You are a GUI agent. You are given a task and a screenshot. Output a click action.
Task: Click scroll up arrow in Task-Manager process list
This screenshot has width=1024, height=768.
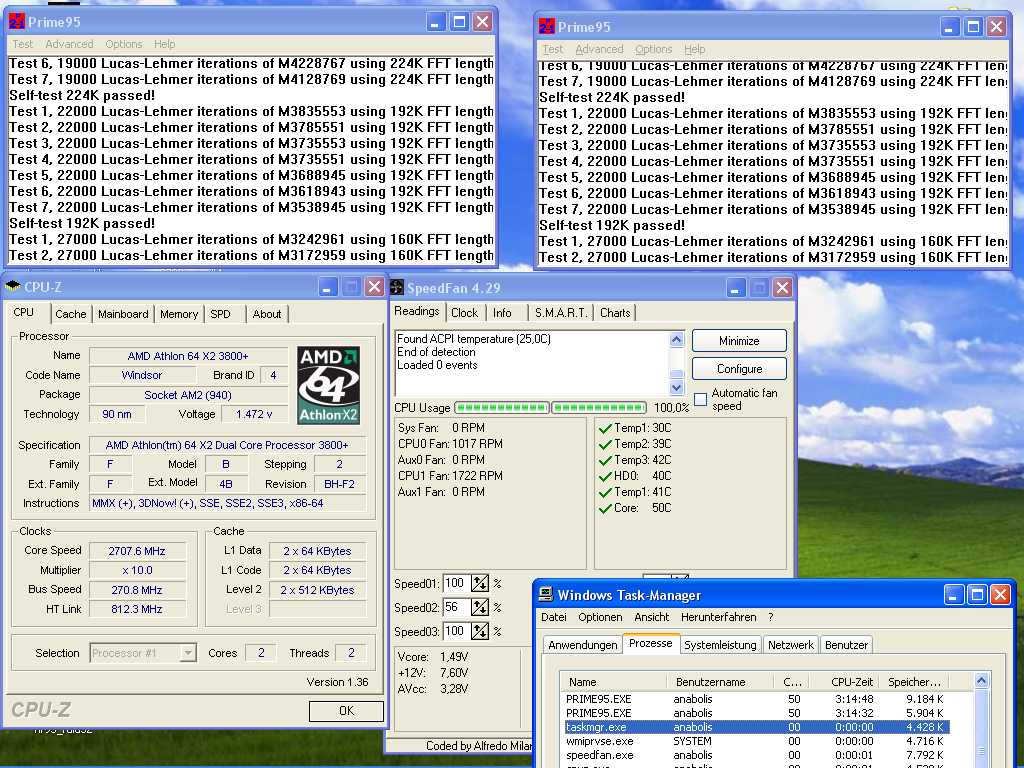tap(981, 681)
